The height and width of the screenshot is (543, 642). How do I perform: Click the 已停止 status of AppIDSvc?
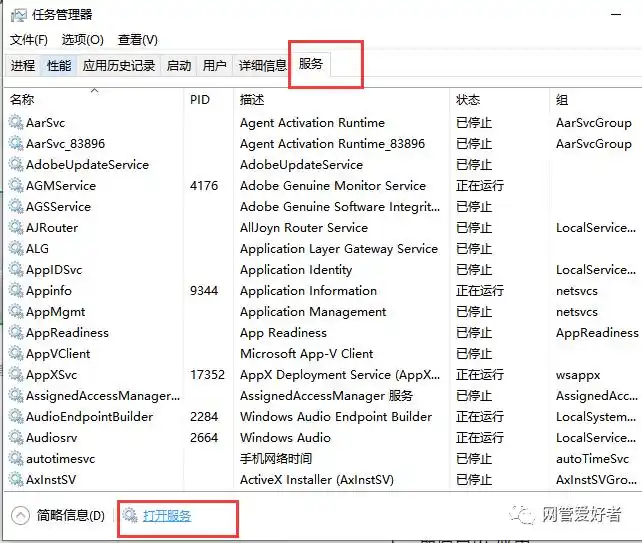click(474, 269)
